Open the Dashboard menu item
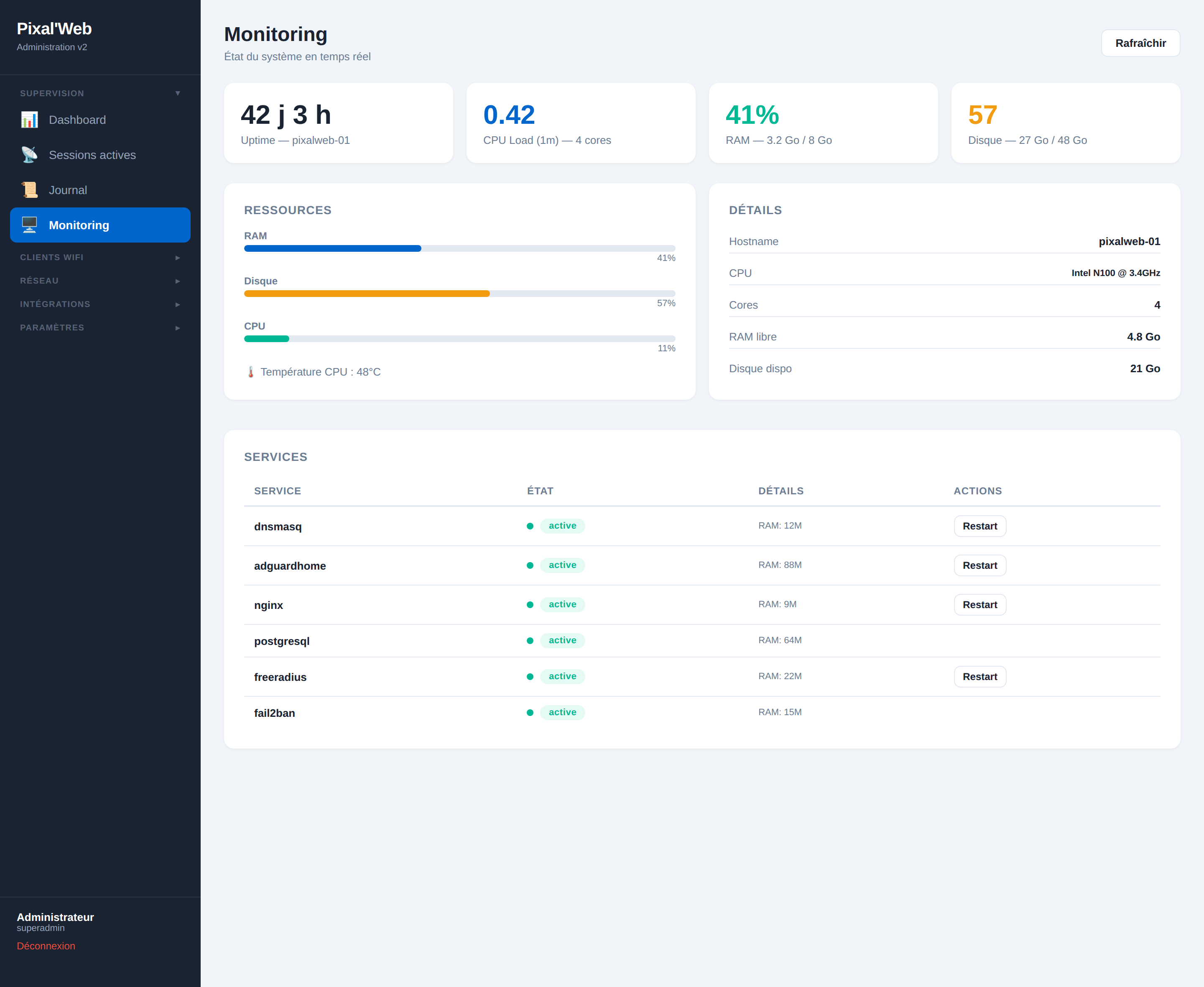 click(100, 120)
